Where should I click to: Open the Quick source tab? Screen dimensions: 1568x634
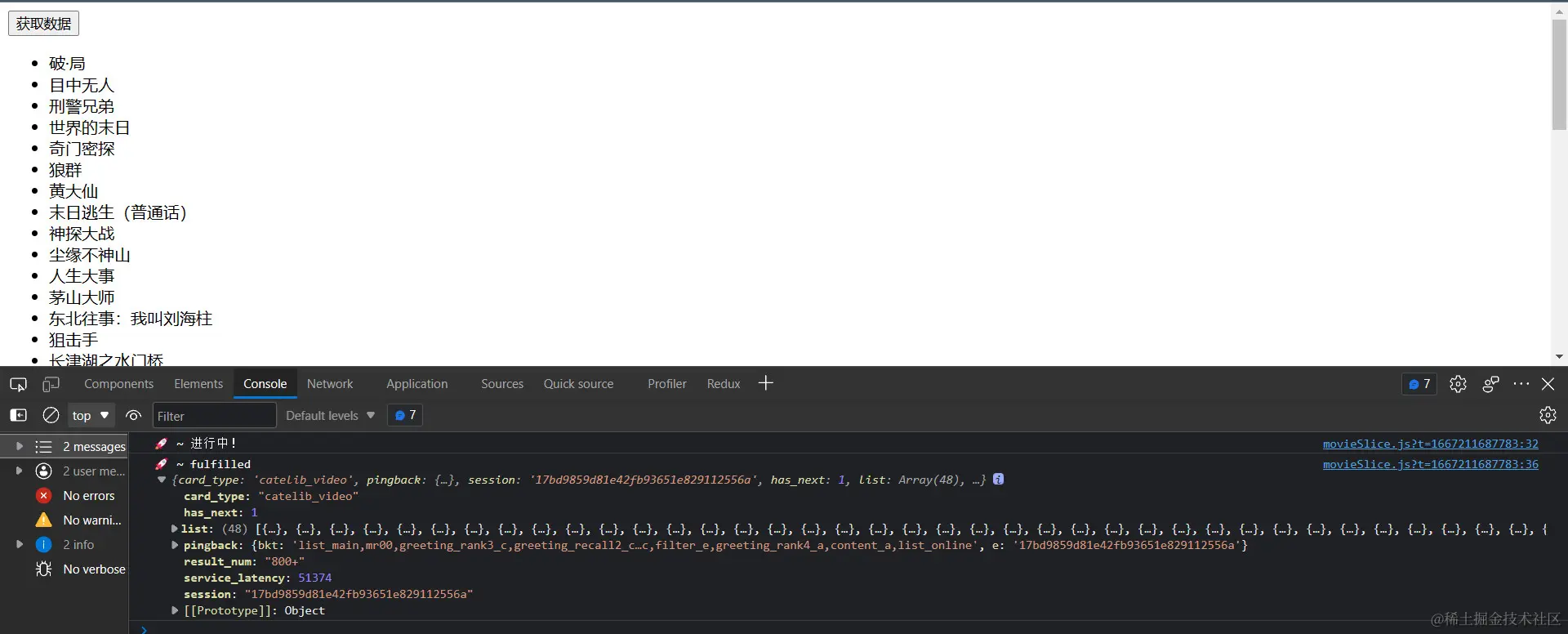click(578, 384)
